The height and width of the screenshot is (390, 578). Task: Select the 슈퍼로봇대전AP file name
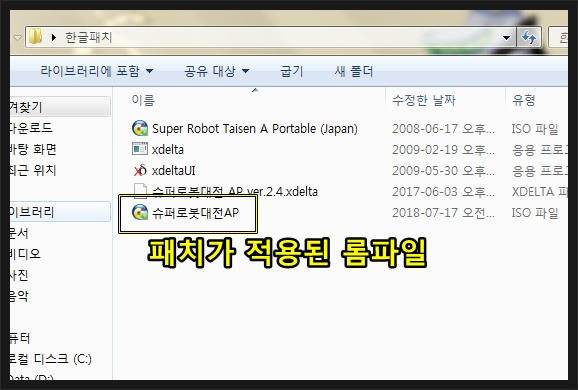point(195,213)
